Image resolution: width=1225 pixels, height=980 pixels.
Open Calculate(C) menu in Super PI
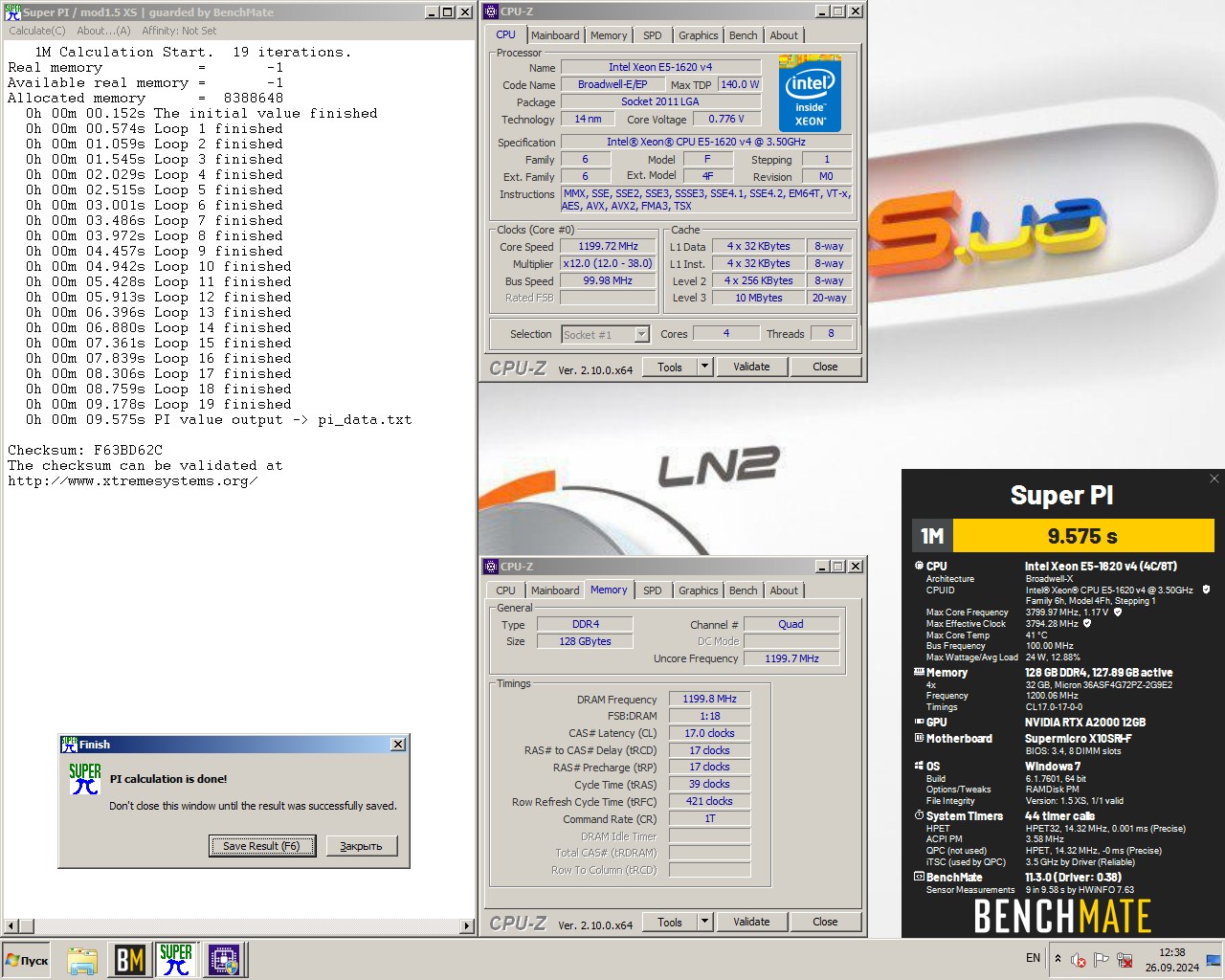point(37,31)
